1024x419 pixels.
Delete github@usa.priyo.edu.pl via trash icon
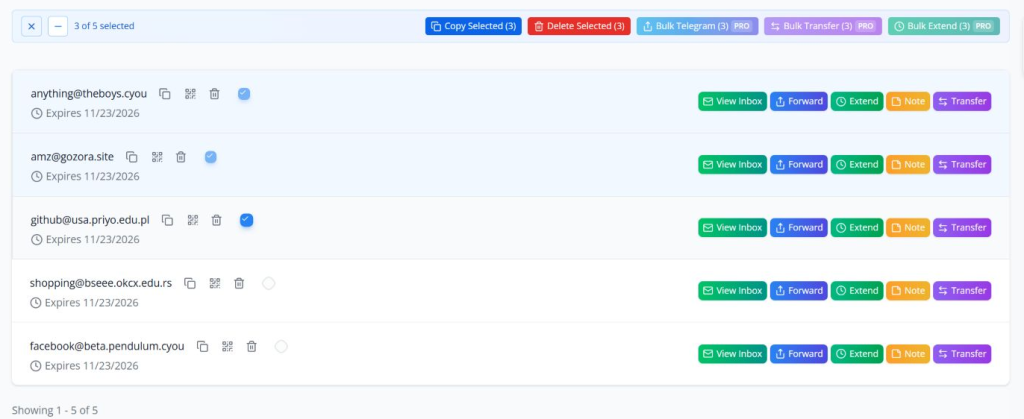click(217, 221)
